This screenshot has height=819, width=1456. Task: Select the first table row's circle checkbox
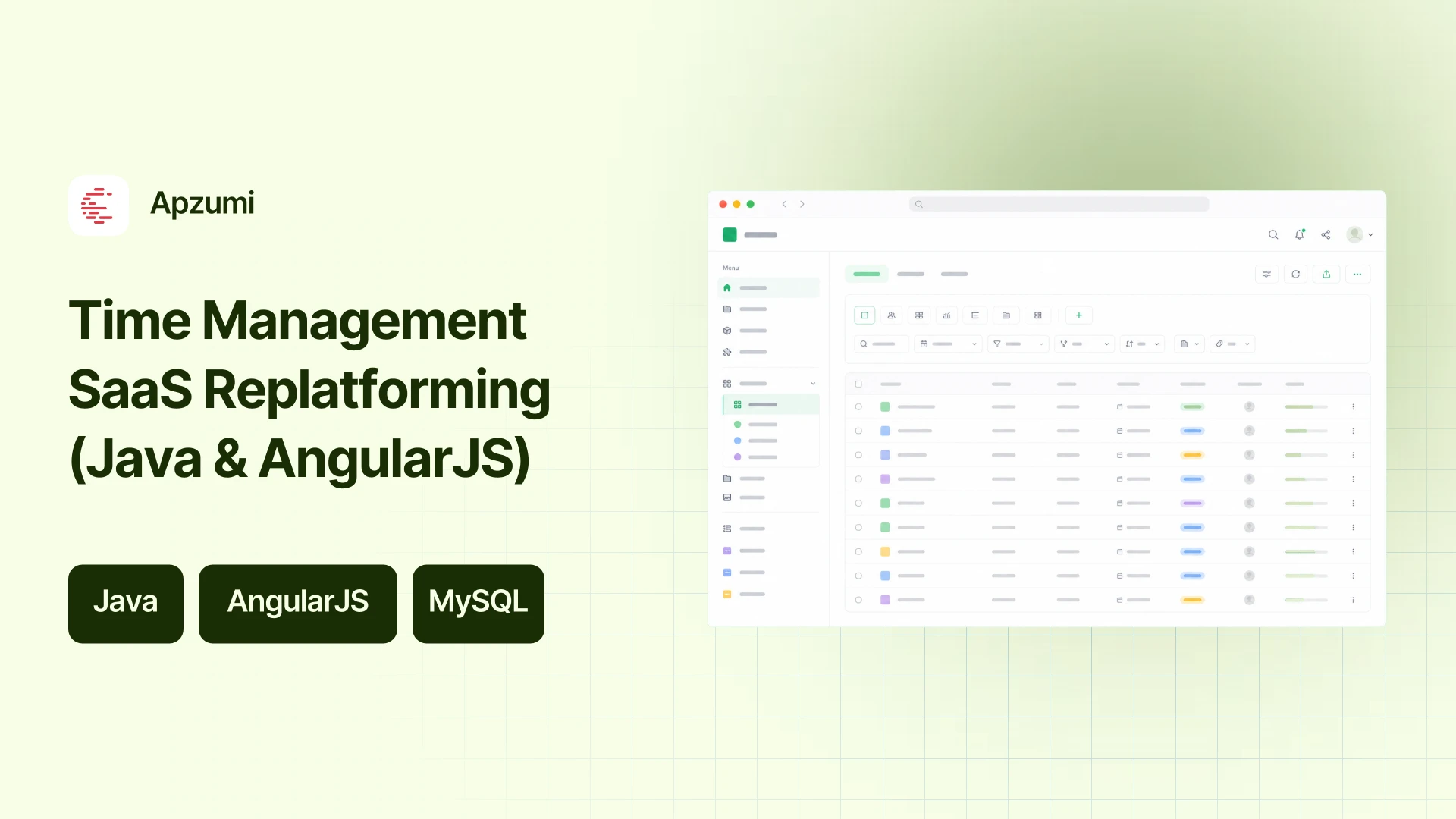[858, 407]
